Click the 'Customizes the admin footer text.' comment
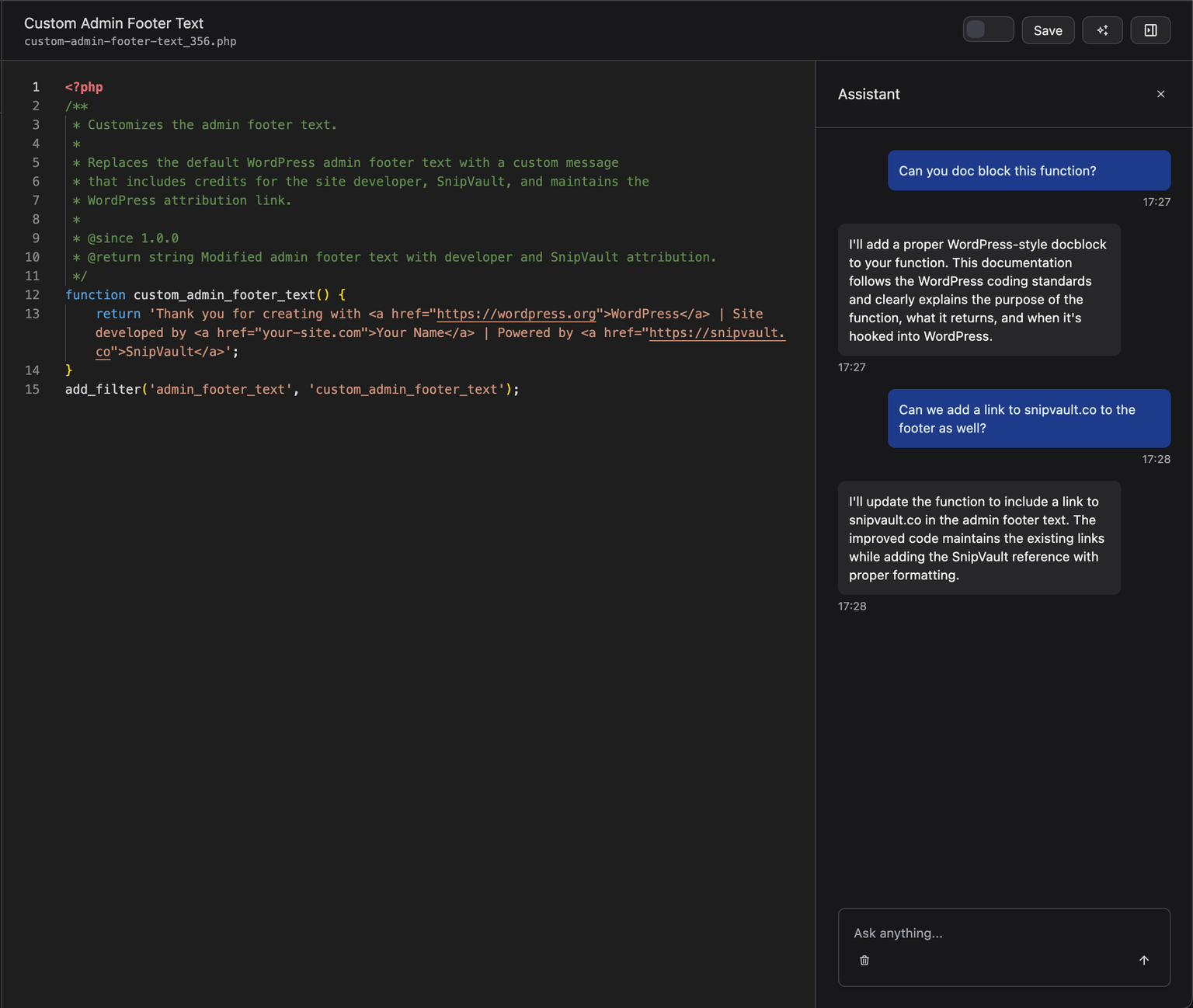 coord(212,125)
